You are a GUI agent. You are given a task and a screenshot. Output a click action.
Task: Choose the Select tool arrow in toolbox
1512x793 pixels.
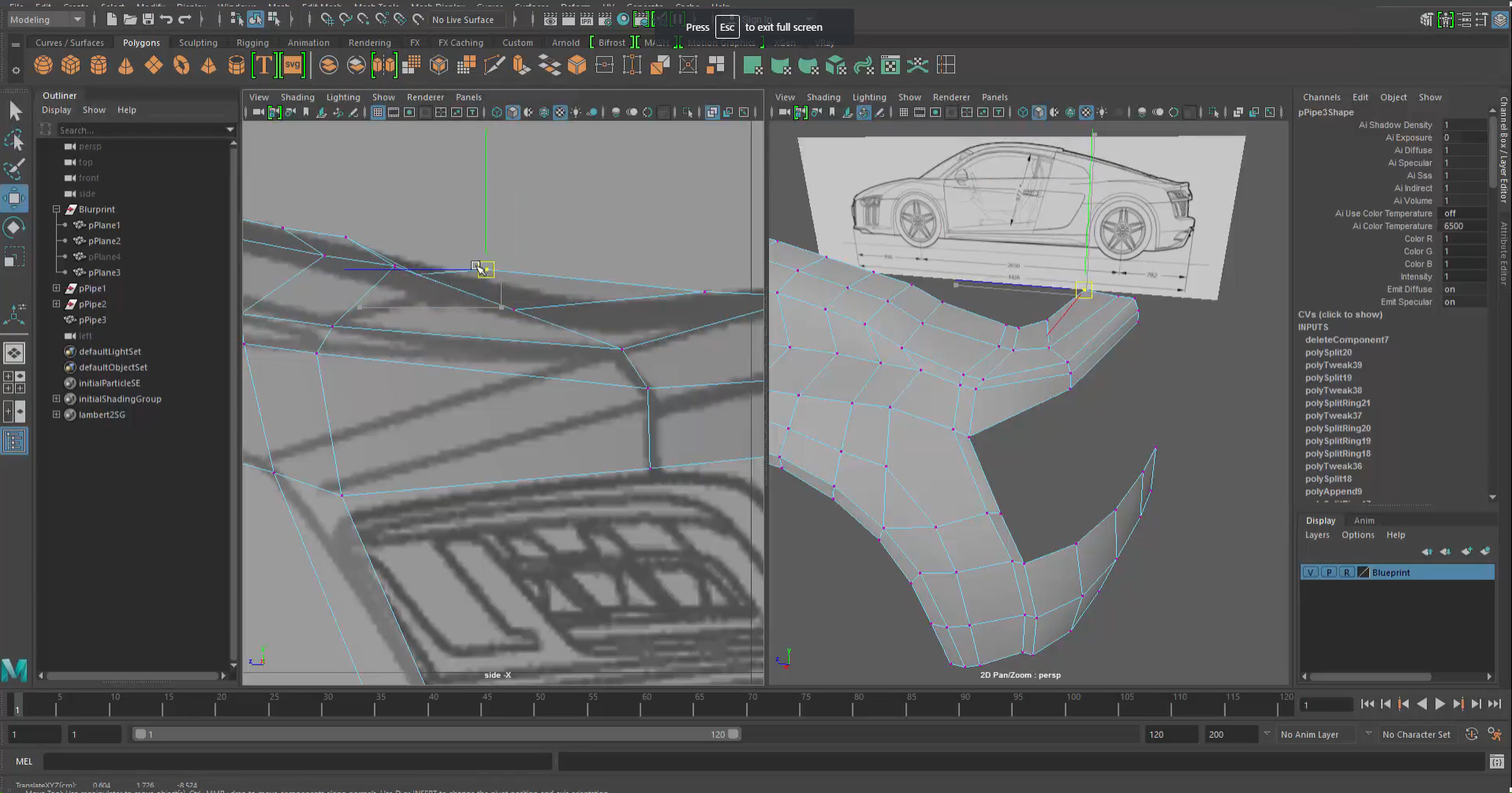pyautogui.click(x=14, y=111)
